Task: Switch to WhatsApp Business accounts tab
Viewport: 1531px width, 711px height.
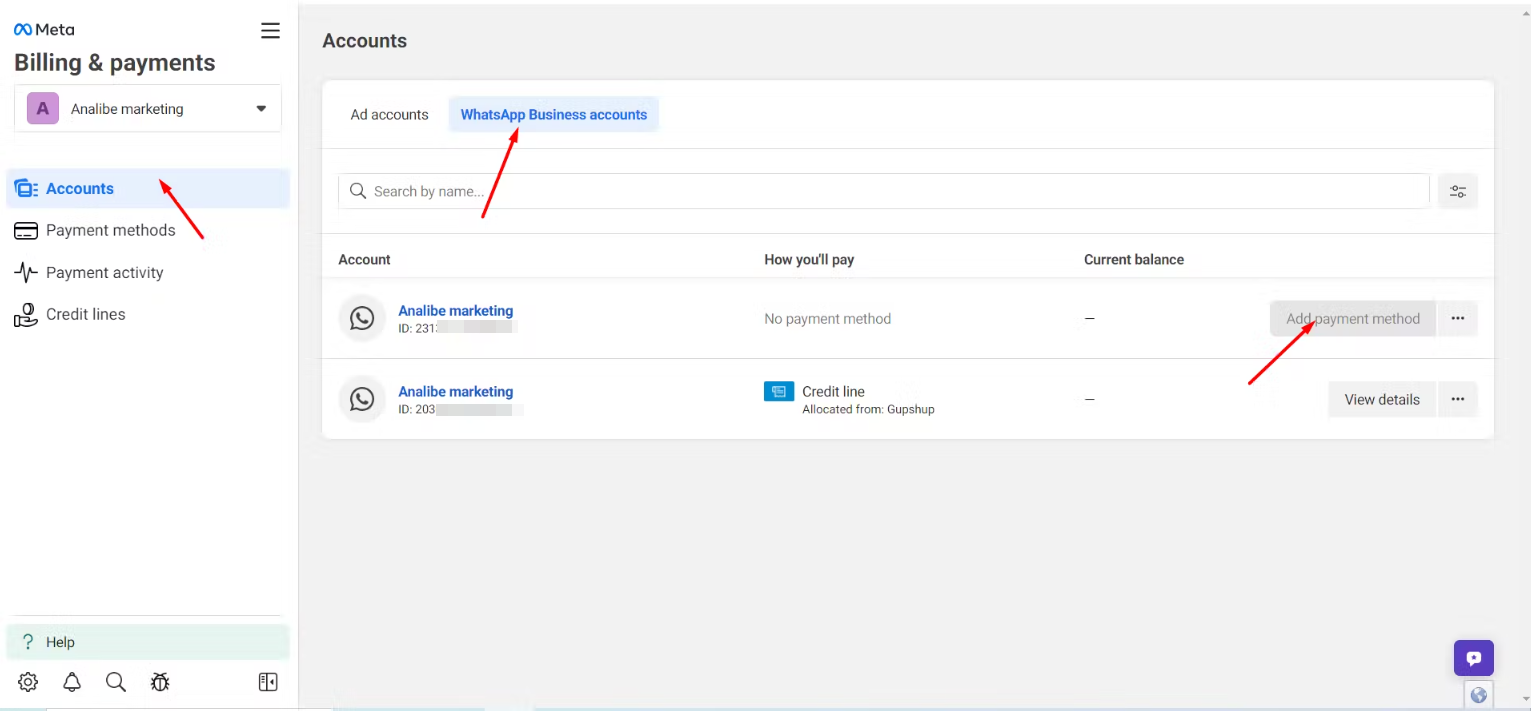Action: [554, 115]
